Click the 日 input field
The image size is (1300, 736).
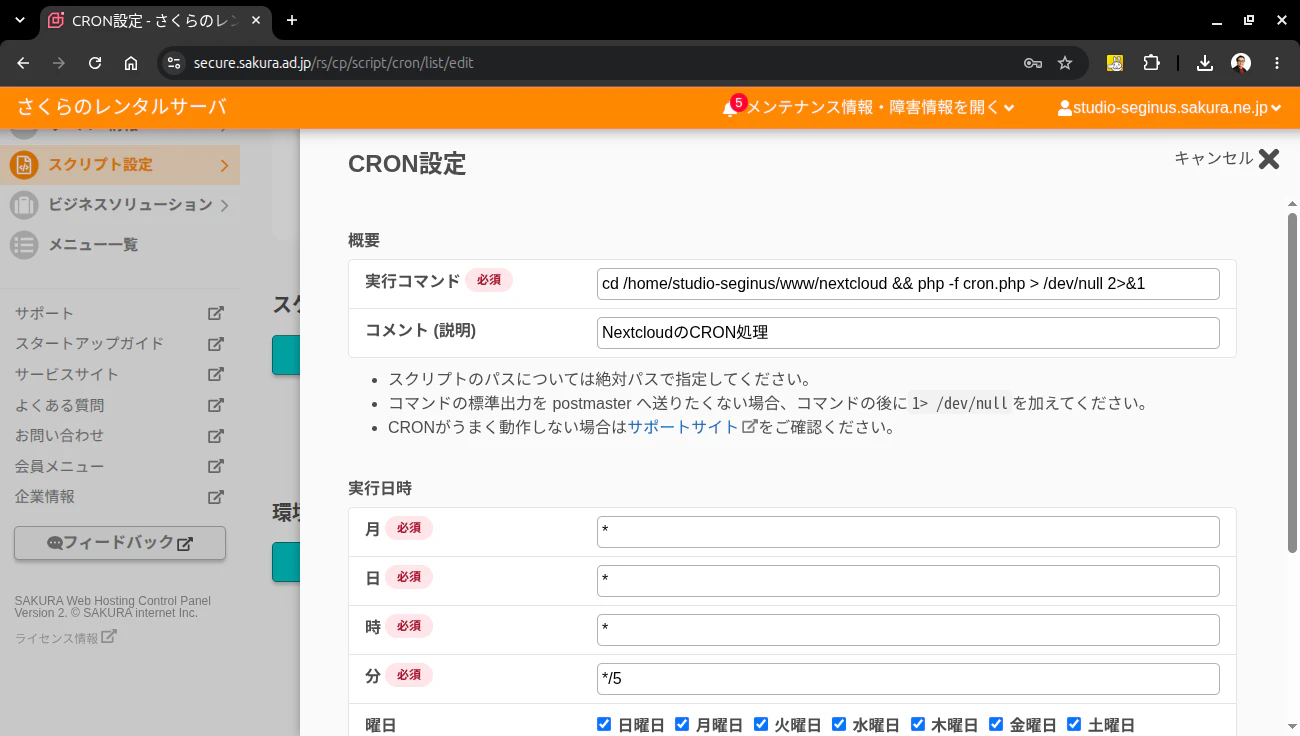(x=908, y=581)
